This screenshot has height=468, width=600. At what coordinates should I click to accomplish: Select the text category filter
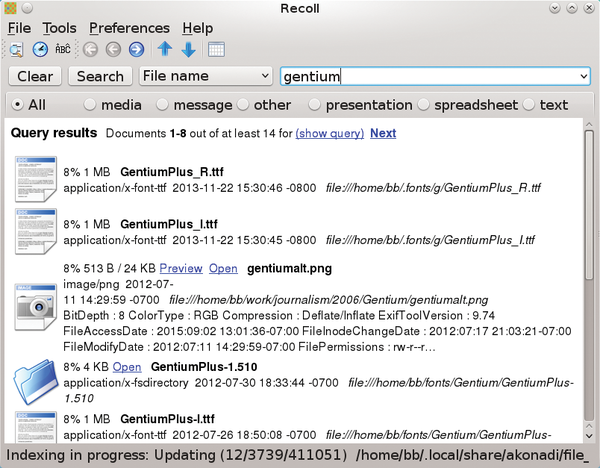[x=545, y=104]
